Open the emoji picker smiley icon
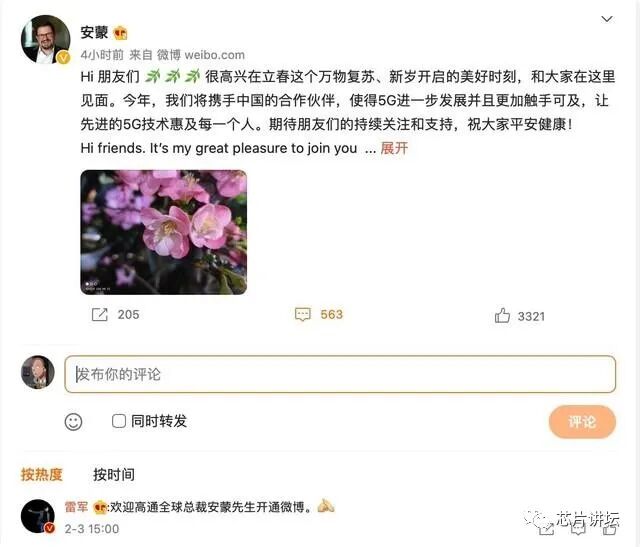The width and height of the screenshot is (640, 547). pos(73,422)
